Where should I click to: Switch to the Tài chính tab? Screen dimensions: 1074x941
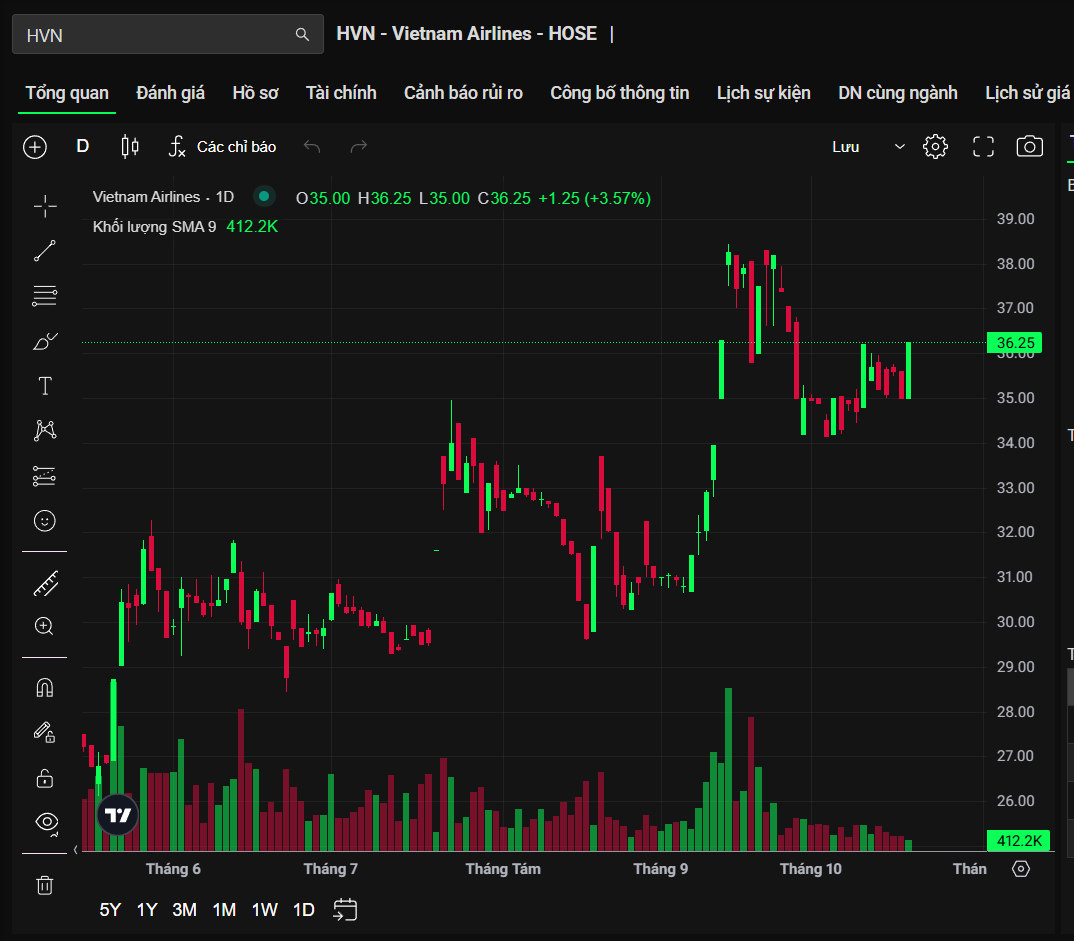coord(341,93)
